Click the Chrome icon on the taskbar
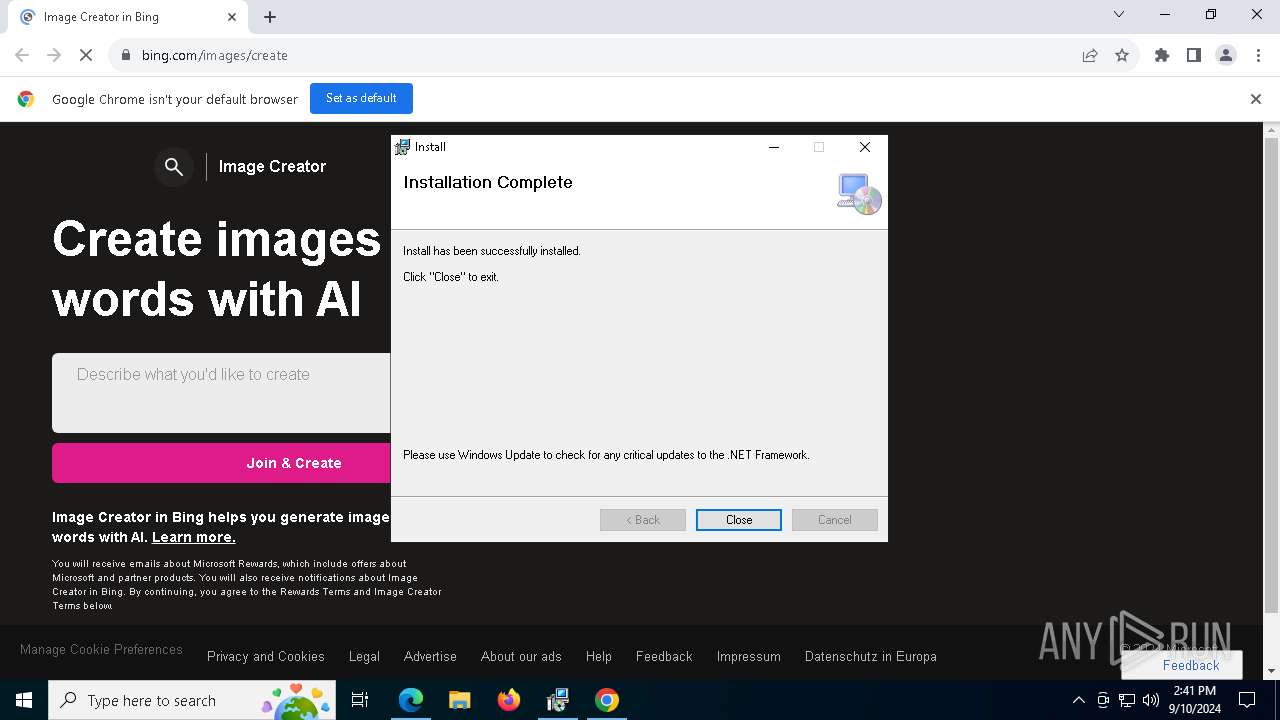 point(606,700)
